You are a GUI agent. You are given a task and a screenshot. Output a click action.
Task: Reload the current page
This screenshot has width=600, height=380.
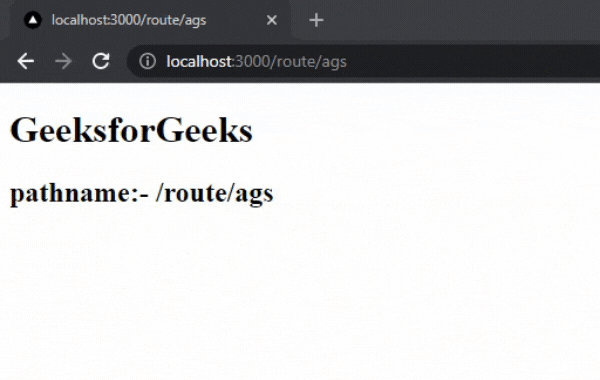[101, 61]
